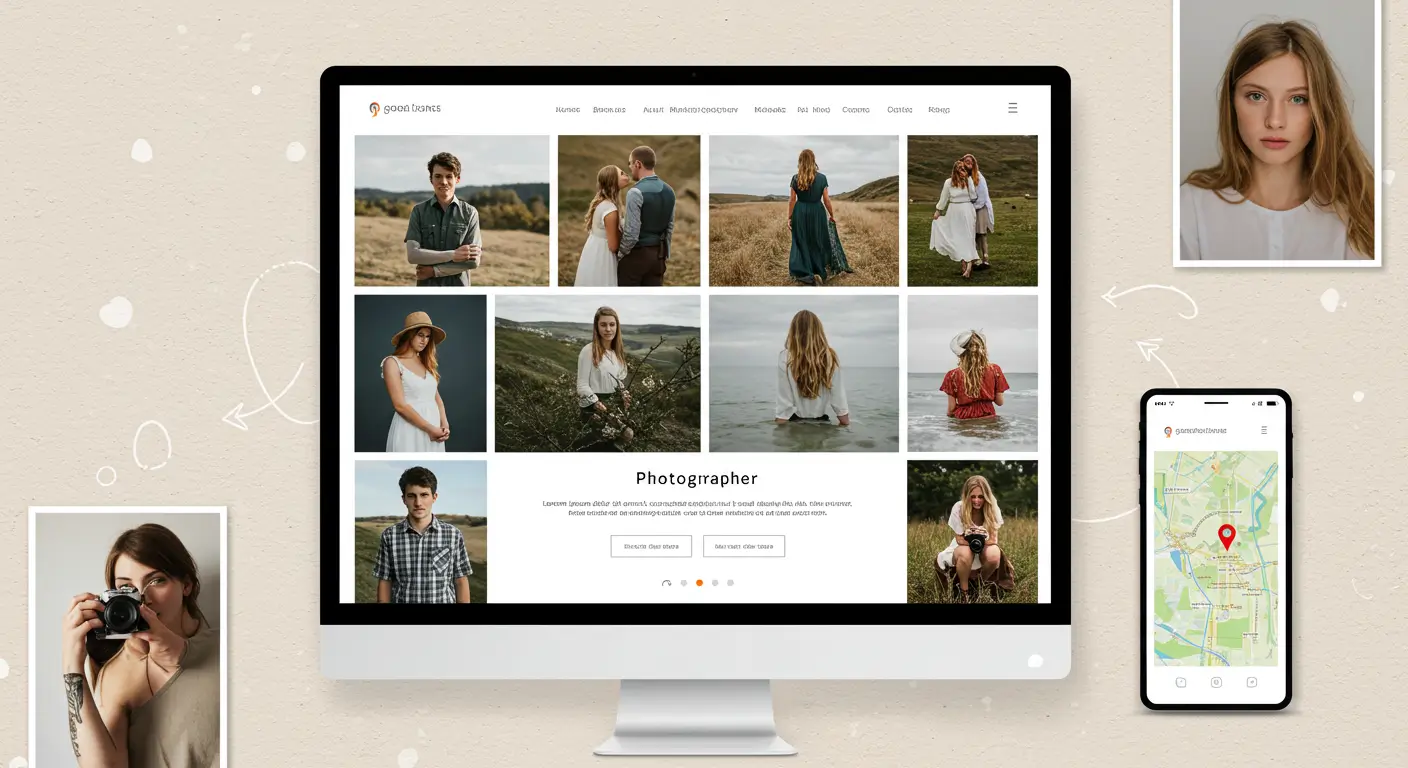Click the curved arrow icon beside carousel dots
The image size is (1408, 768).
(666, 583)
